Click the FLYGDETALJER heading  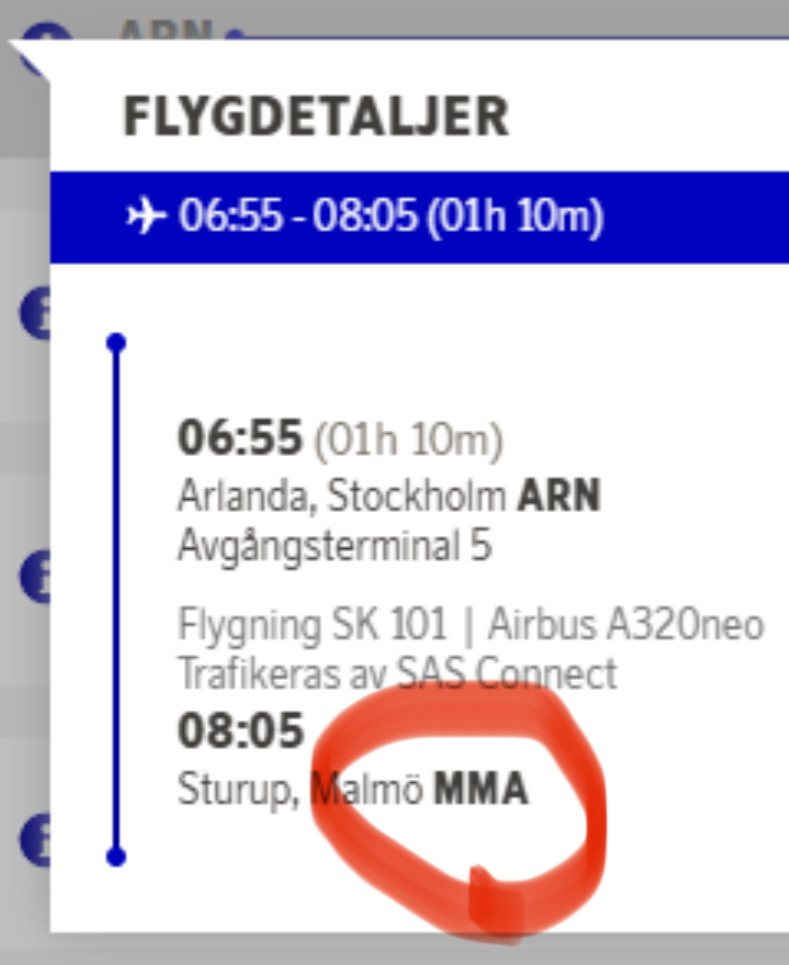click(315, 118)
